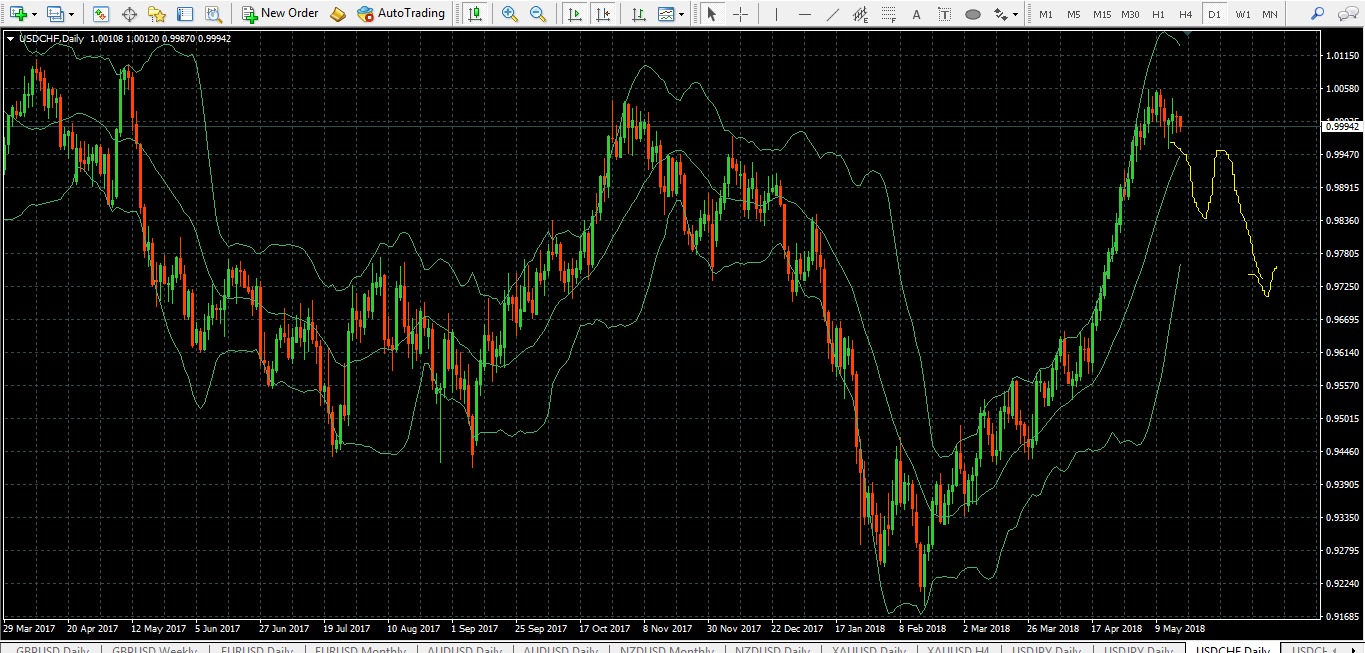The image size is (1365, 653).
Task: Toggle chart auto scroll
Action: [574, 14]
